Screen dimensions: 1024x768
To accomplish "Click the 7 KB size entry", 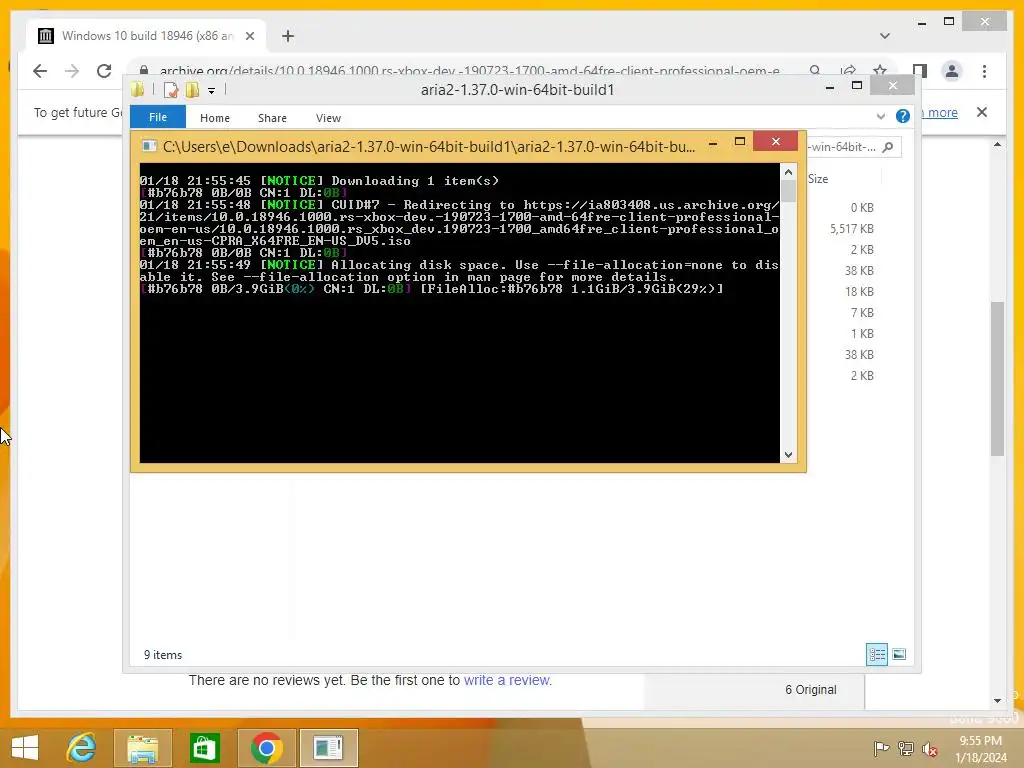I will pyautogui.click(x=862, y=312).
